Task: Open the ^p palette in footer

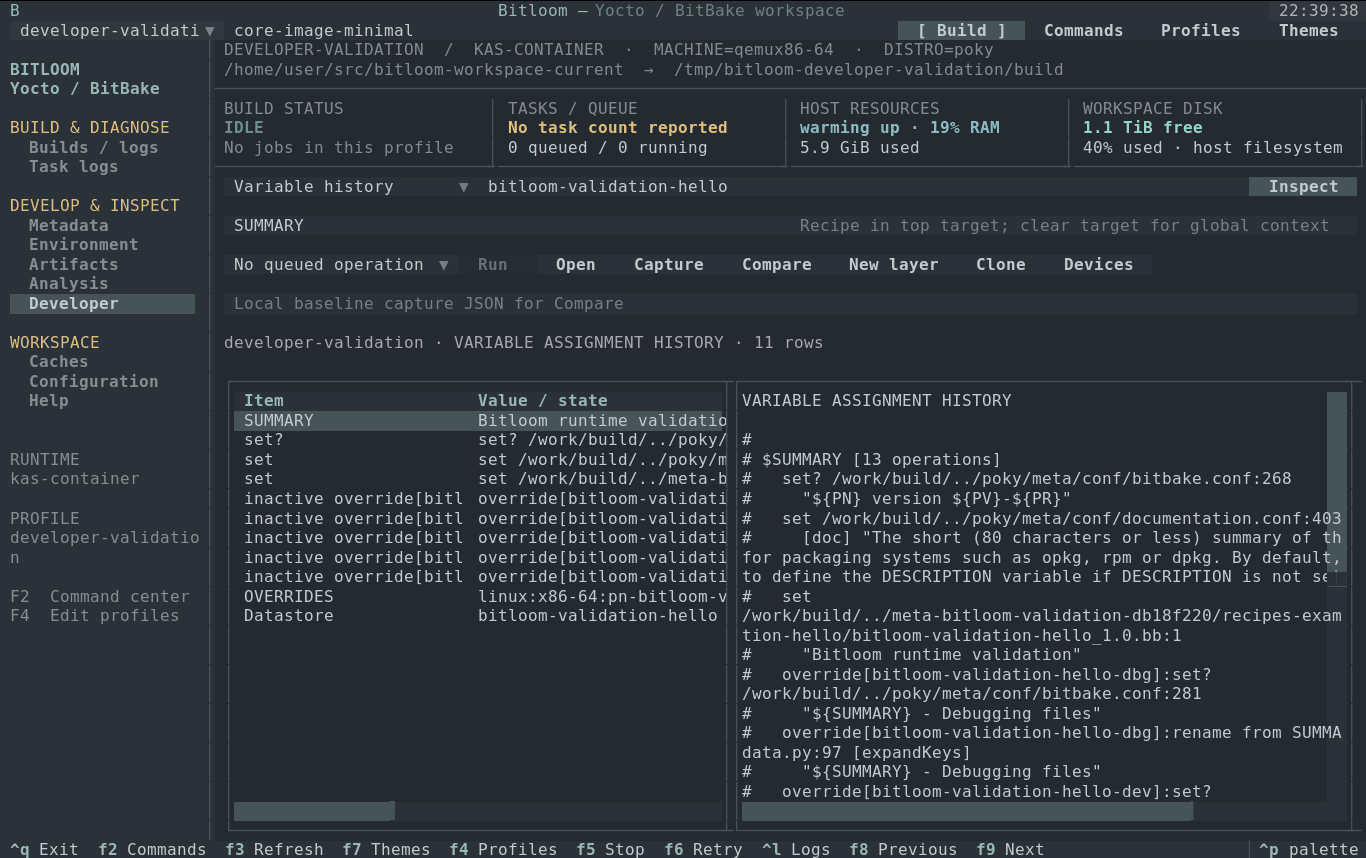Action: 1308,850
